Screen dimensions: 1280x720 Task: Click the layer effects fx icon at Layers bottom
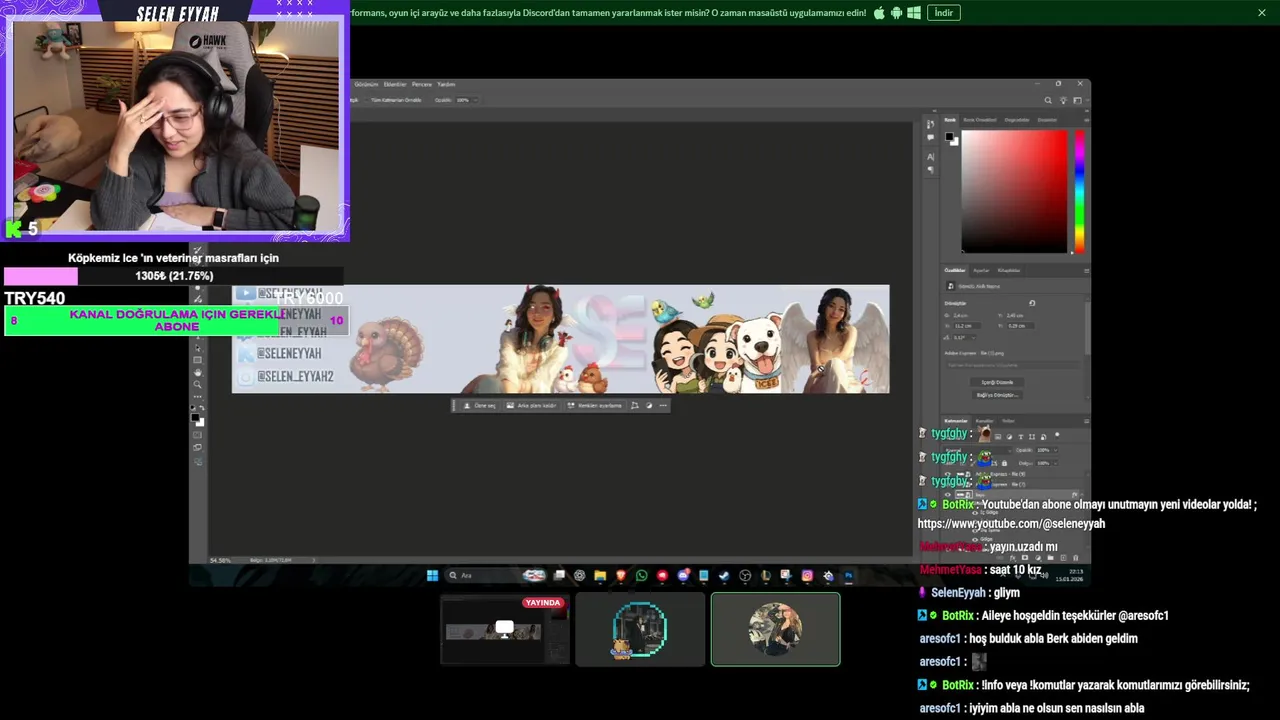(1013, 557)
